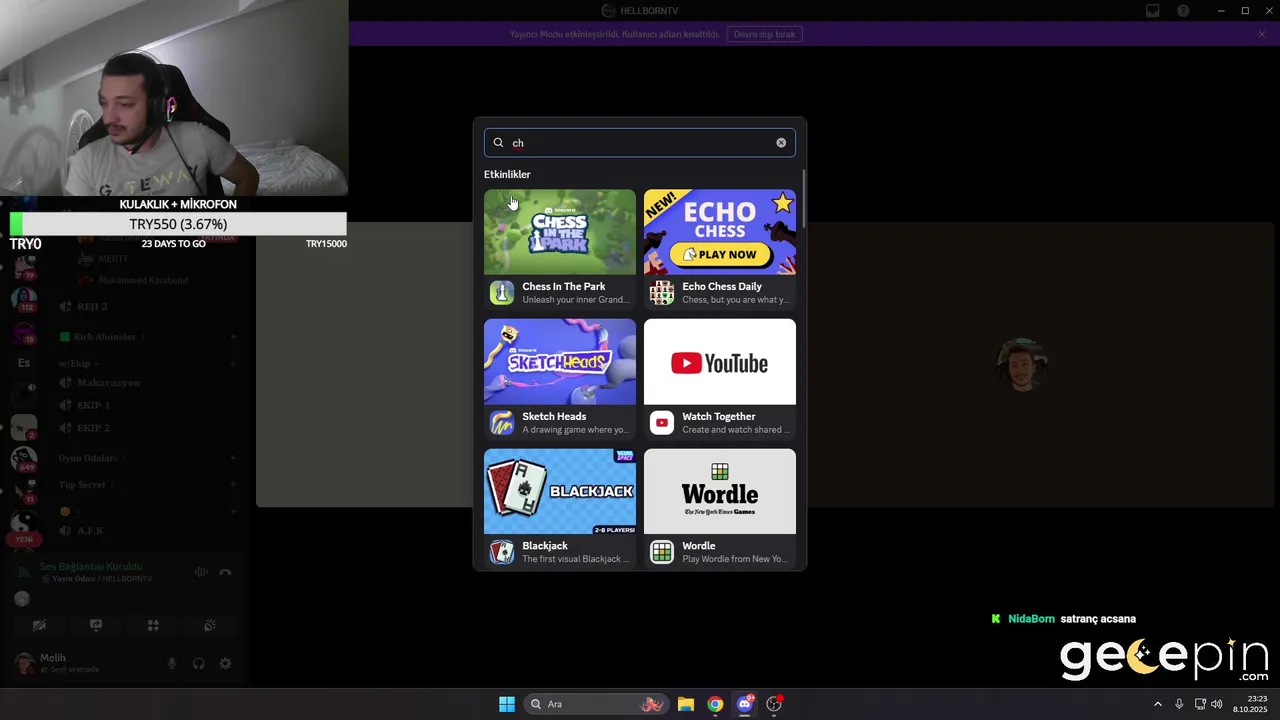Click the "Blackjack" title text
The image size is (1280, 720).
tap(545, 546)
